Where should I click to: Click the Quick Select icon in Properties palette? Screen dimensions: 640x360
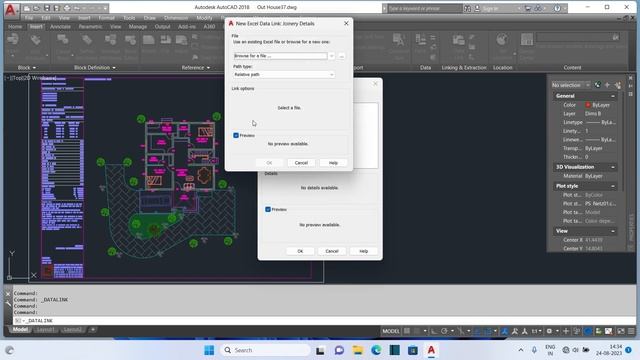click(618, 85)
